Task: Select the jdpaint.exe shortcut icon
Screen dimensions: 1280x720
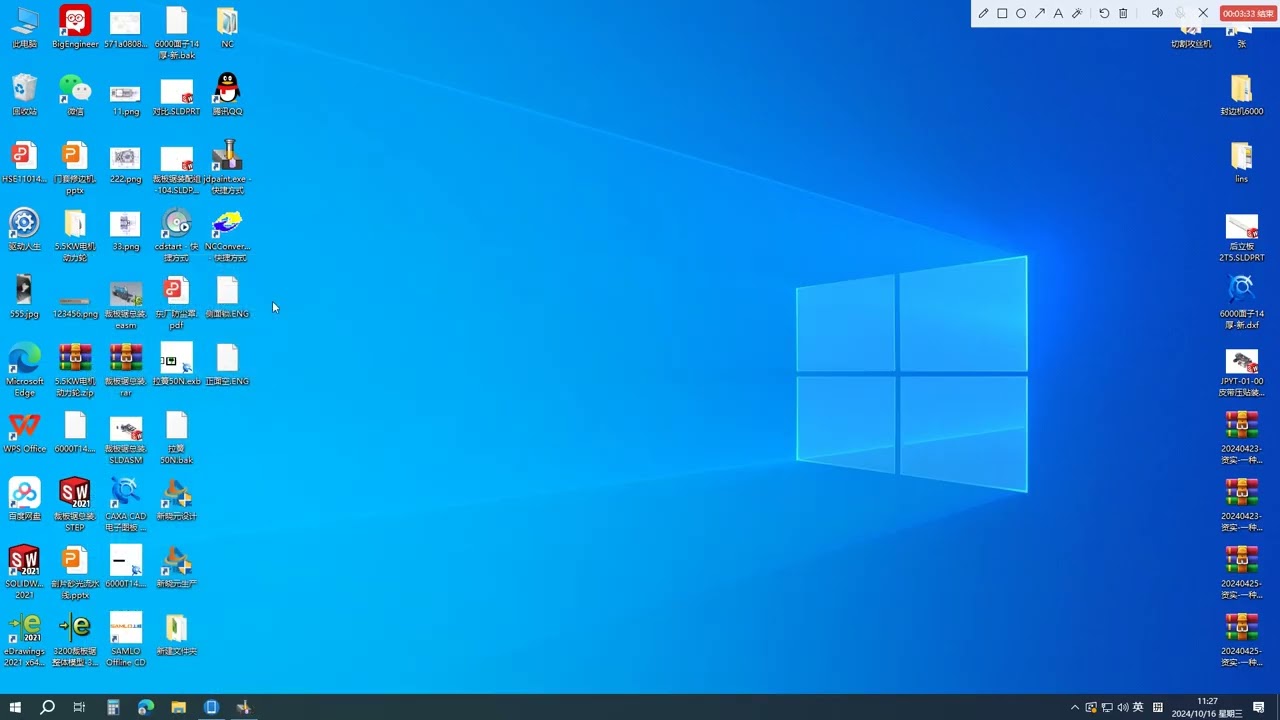Action: pos(227,168)
